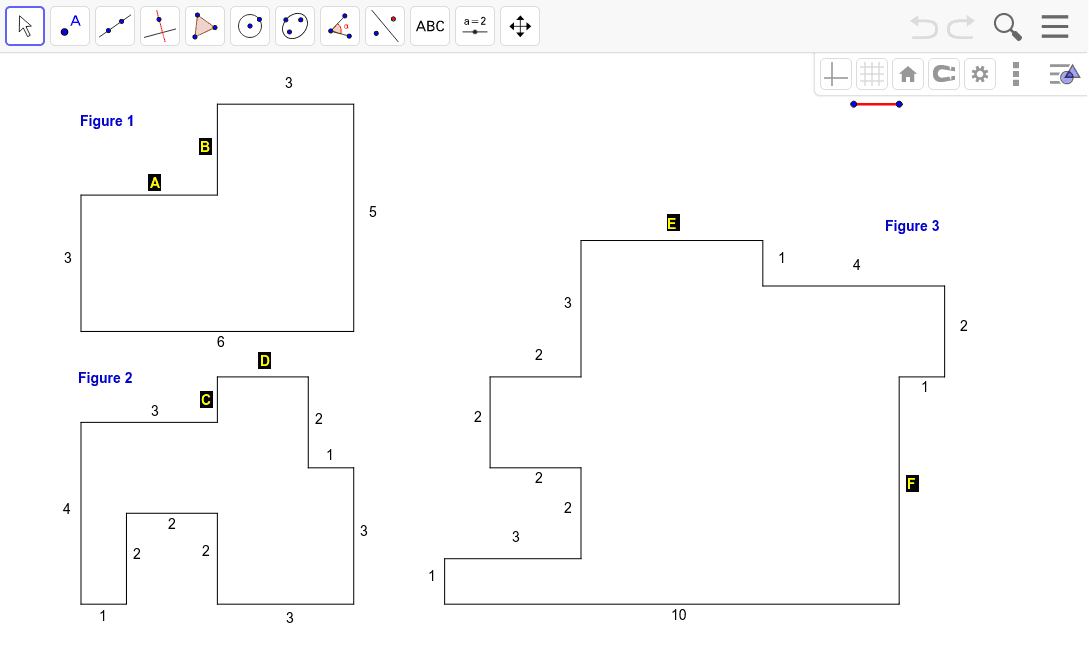Toggle the style bar views button
The width and height of the screenshot is (1089, 670).
coord(1064,74)
